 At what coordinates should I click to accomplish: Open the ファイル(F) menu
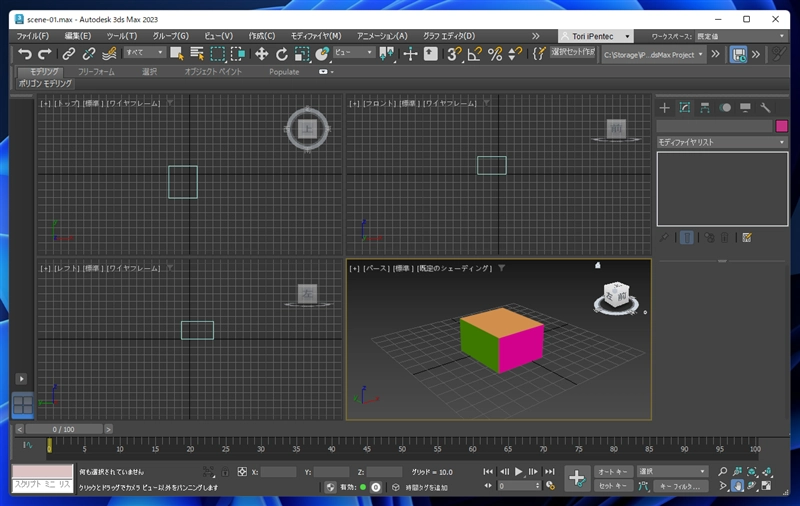pos(32,36)
